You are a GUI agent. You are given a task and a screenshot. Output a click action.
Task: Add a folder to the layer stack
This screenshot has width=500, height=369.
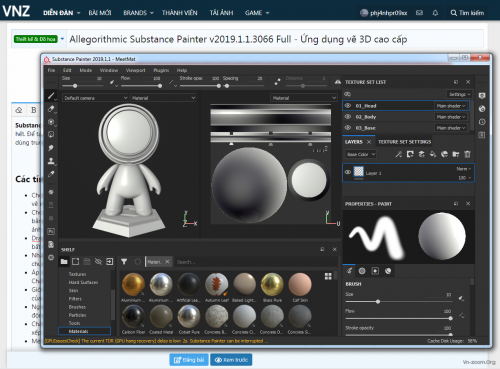coord(456,154)
